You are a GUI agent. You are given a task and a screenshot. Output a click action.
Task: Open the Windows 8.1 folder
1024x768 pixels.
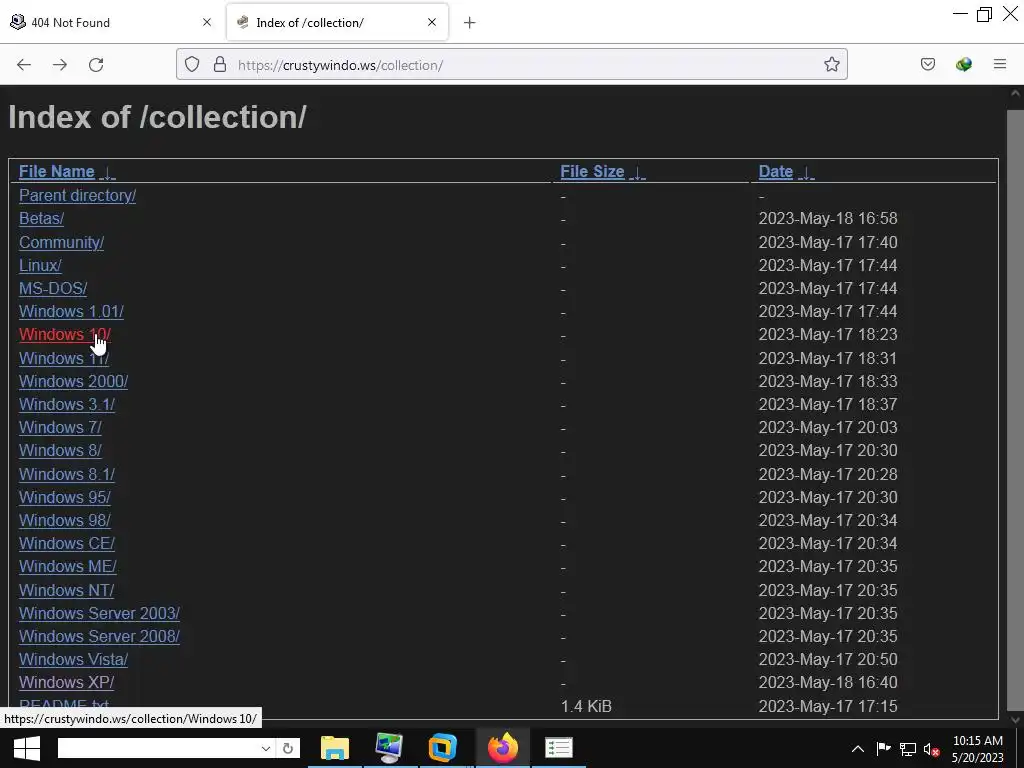pyautogui.click(x=67, y=474)
